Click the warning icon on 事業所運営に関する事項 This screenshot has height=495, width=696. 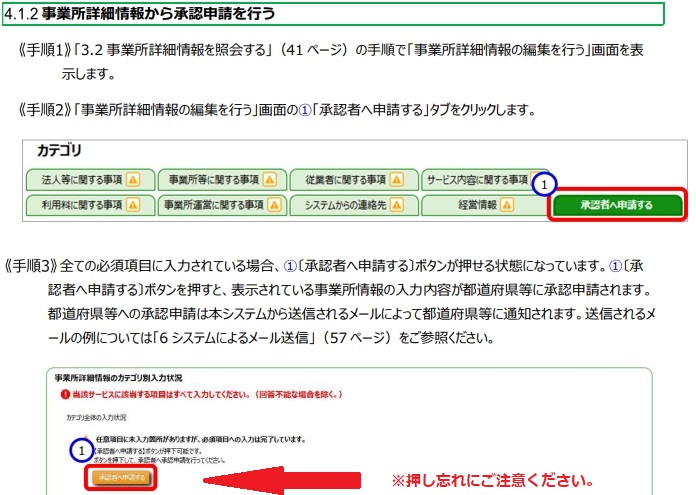pos(274,205)
